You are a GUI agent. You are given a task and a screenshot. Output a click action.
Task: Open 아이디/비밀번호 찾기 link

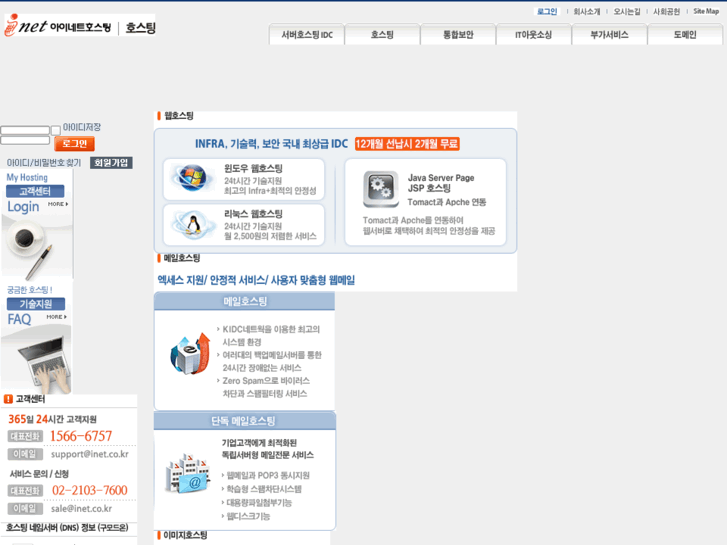pos(44,163)
